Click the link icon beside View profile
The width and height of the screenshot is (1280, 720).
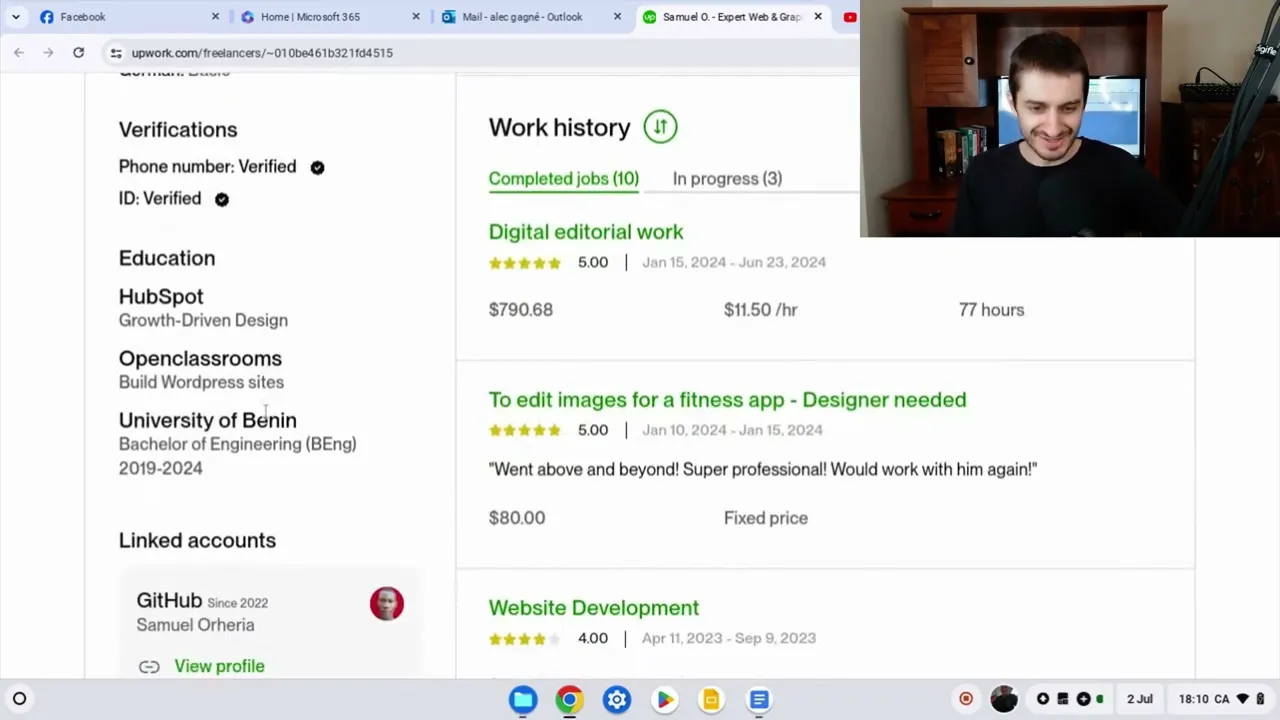click(149, 667)
